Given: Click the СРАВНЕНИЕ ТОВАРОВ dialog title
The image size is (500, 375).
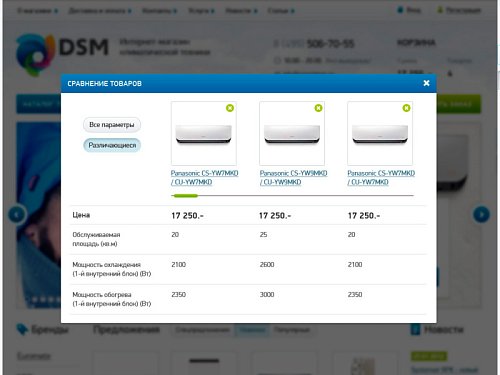Looking at the screenshot, I should (x=105, y=83).
